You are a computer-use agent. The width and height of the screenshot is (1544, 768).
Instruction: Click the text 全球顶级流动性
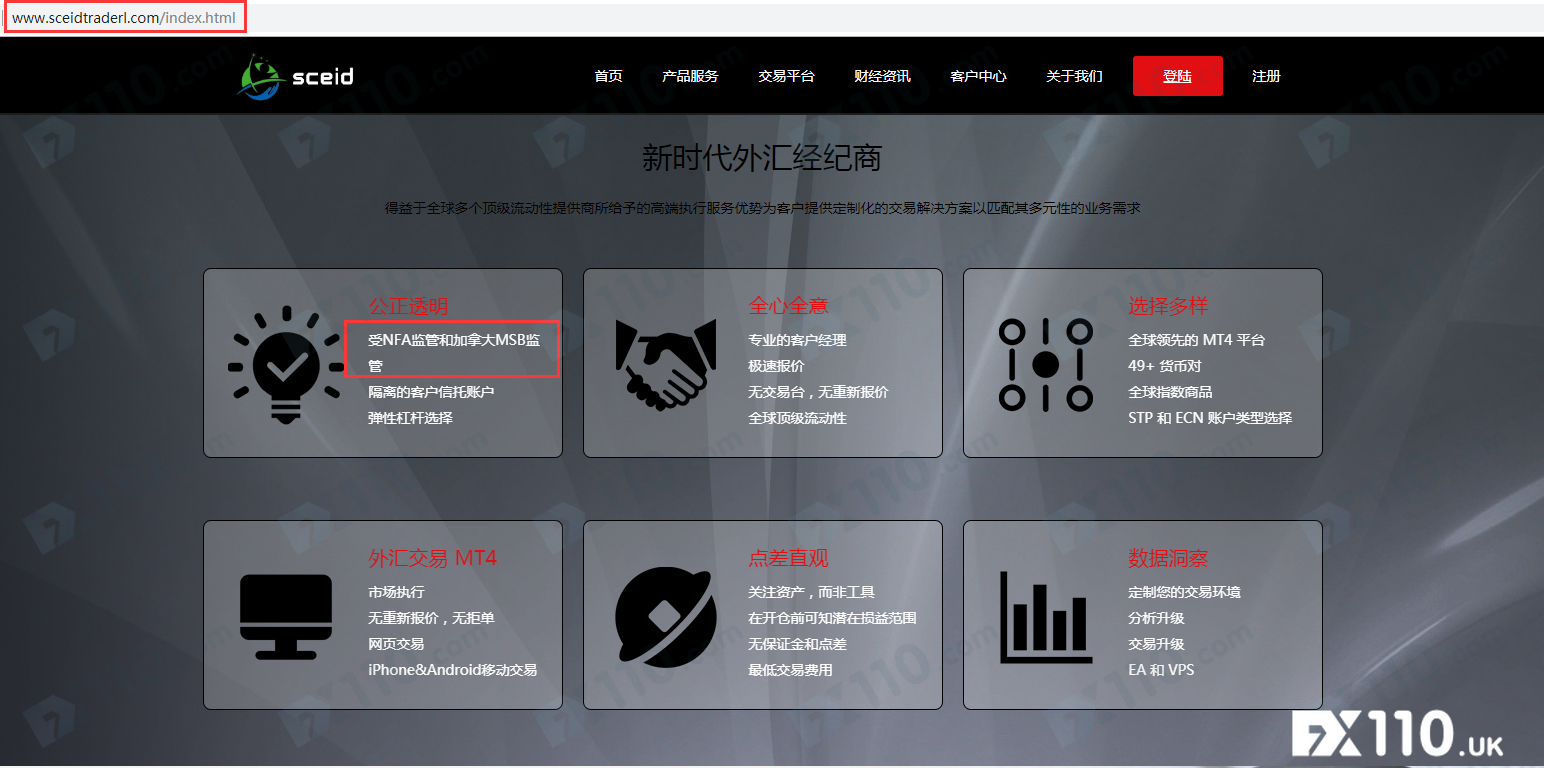pos(797,418)
